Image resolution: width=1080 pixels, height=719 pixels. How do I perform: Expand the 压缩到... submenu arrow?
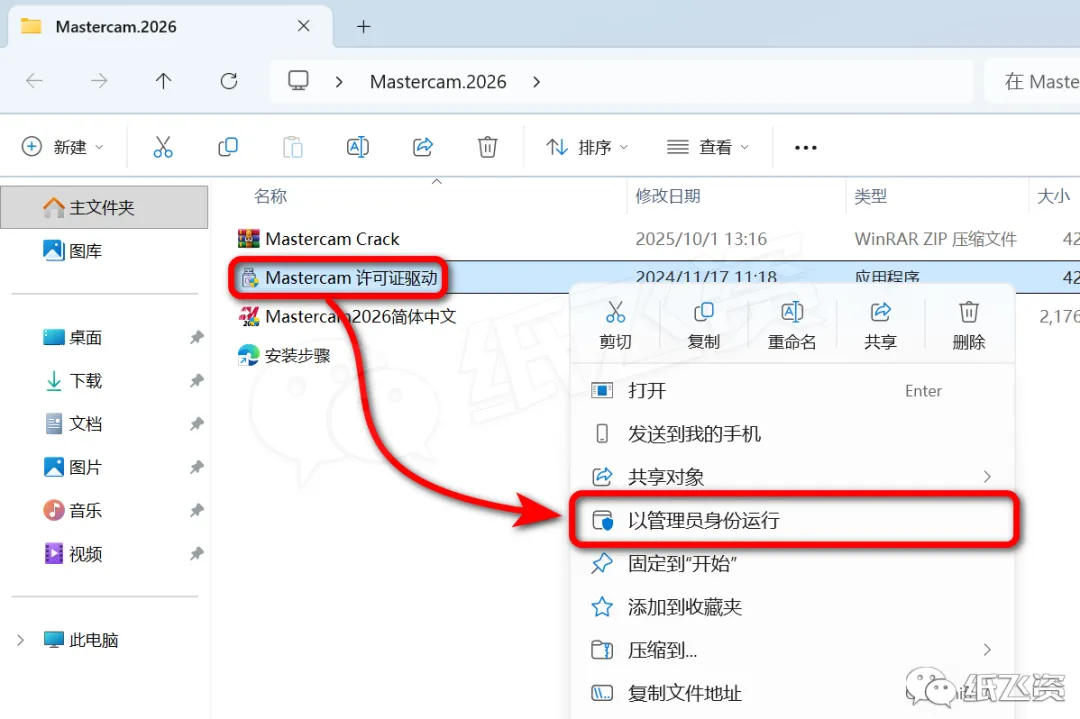pyautogui.click(x=987, y=649)
